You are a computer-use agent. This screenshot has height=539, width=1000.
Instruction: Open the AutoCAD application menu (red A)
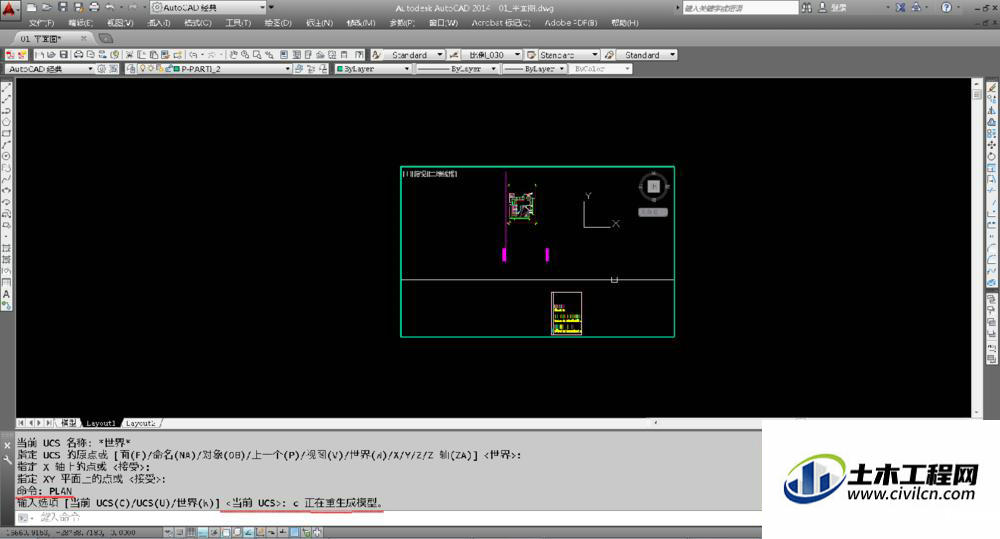(10, 9)
